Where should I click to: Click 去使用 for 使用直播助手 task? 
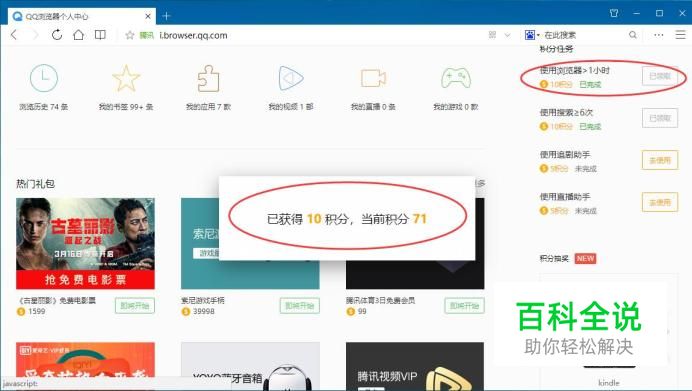point(660,202)
